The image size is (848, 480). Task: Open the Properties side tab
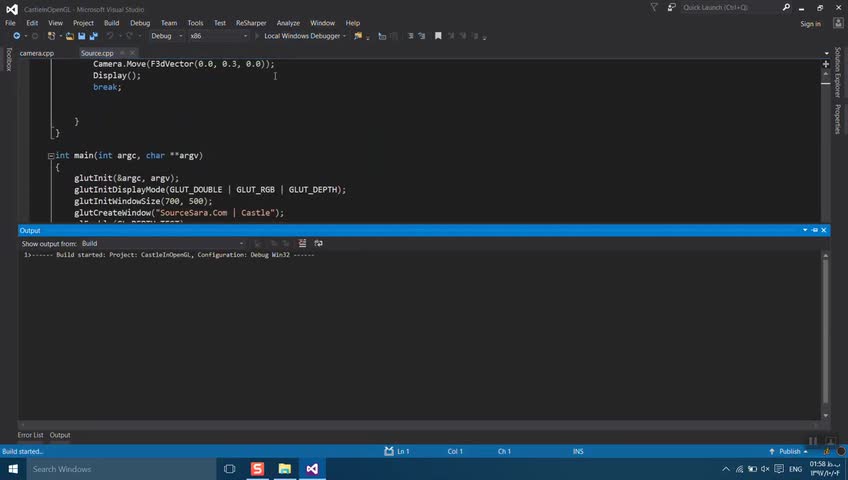[837, 119]
